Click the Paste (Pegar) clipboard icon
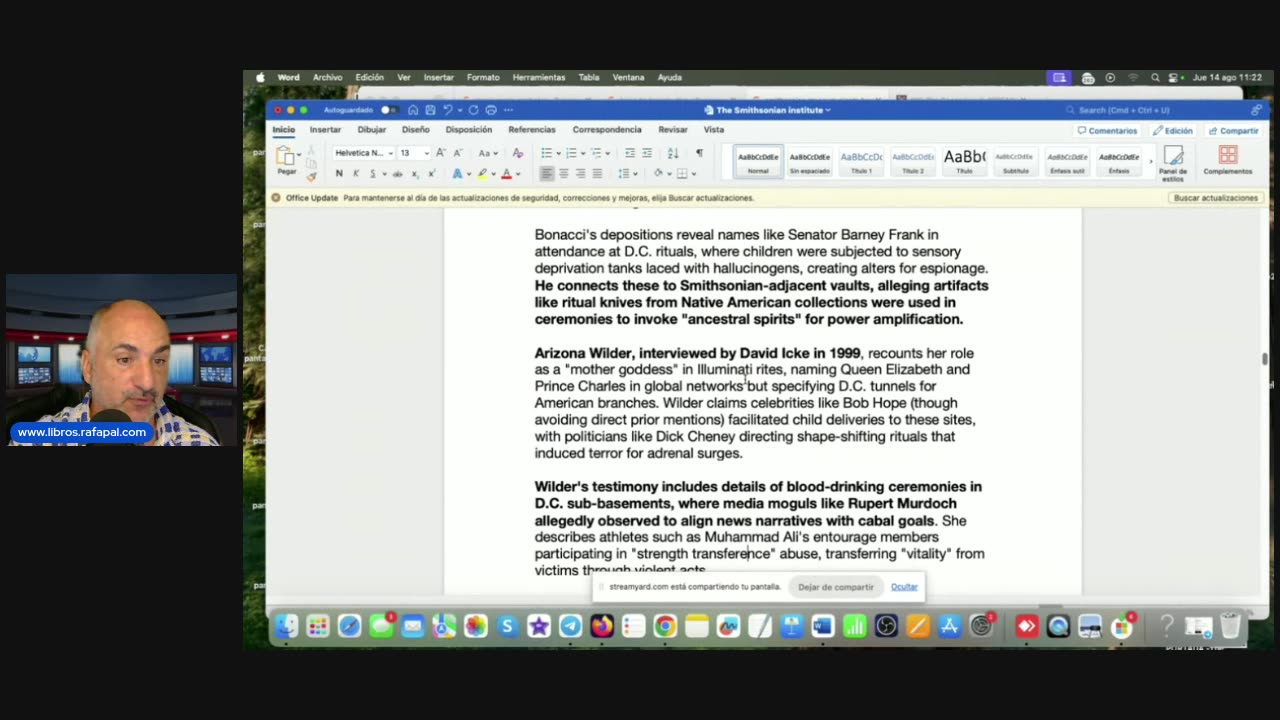1280x720 pixels. pyautogui.click(x=286, y=155)
